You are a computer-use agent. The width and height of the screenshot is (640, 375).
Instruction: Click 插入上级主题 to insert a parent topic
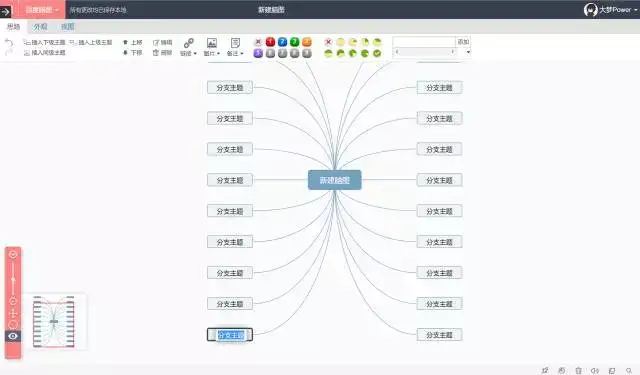click(x=91, y=42)
